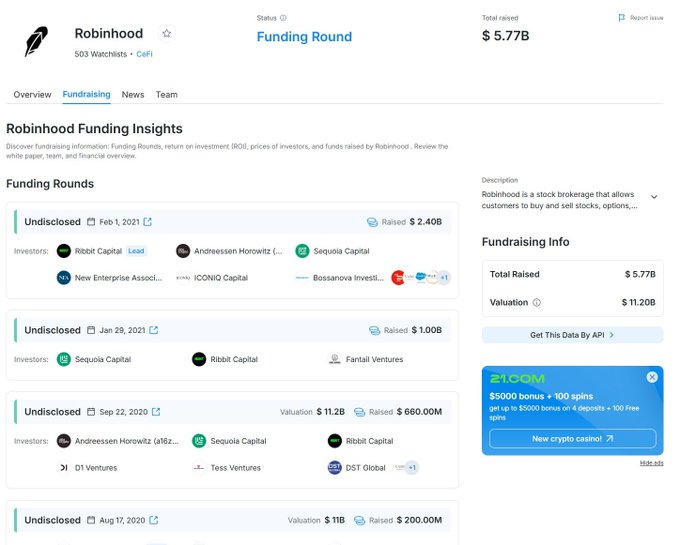Screen dimensions: 680x545
Task: Open Sequoia Capital in Sep 22, 2020 round
Action: (238, 441)
